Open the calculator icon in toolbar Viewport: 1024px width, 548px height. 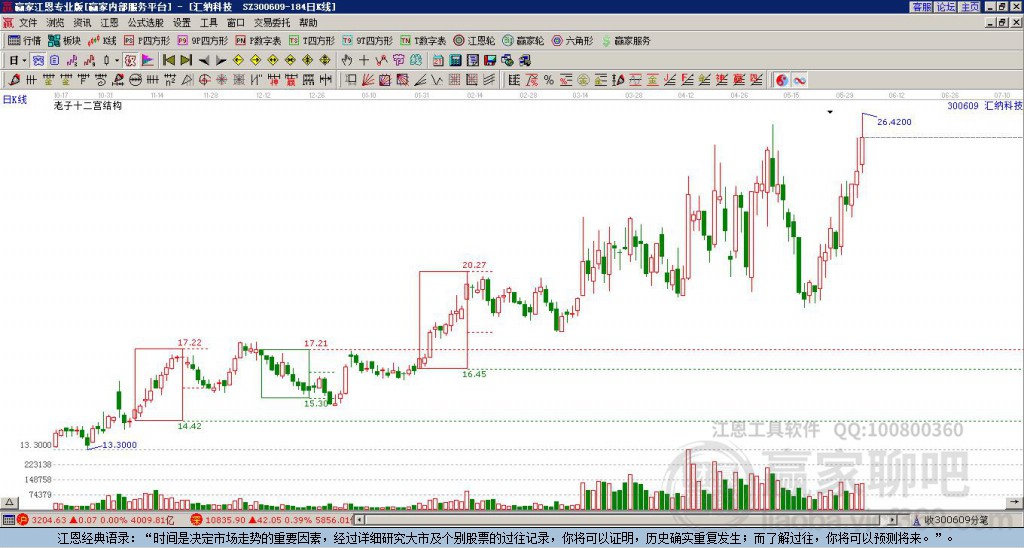(x=455, y=61)
